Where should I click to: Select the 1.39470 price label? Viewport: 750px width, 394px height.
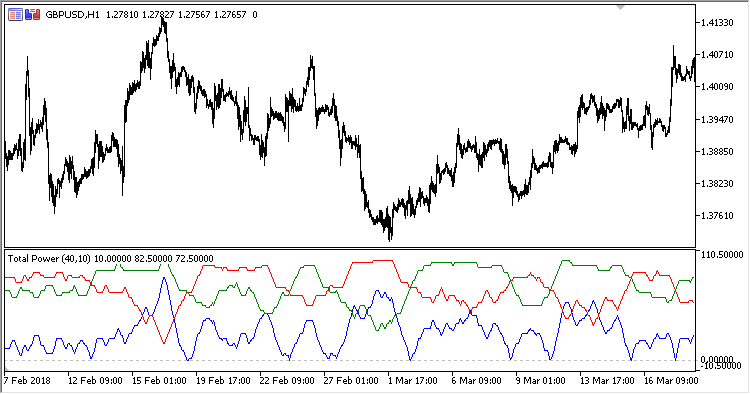[x=717, y=119]
